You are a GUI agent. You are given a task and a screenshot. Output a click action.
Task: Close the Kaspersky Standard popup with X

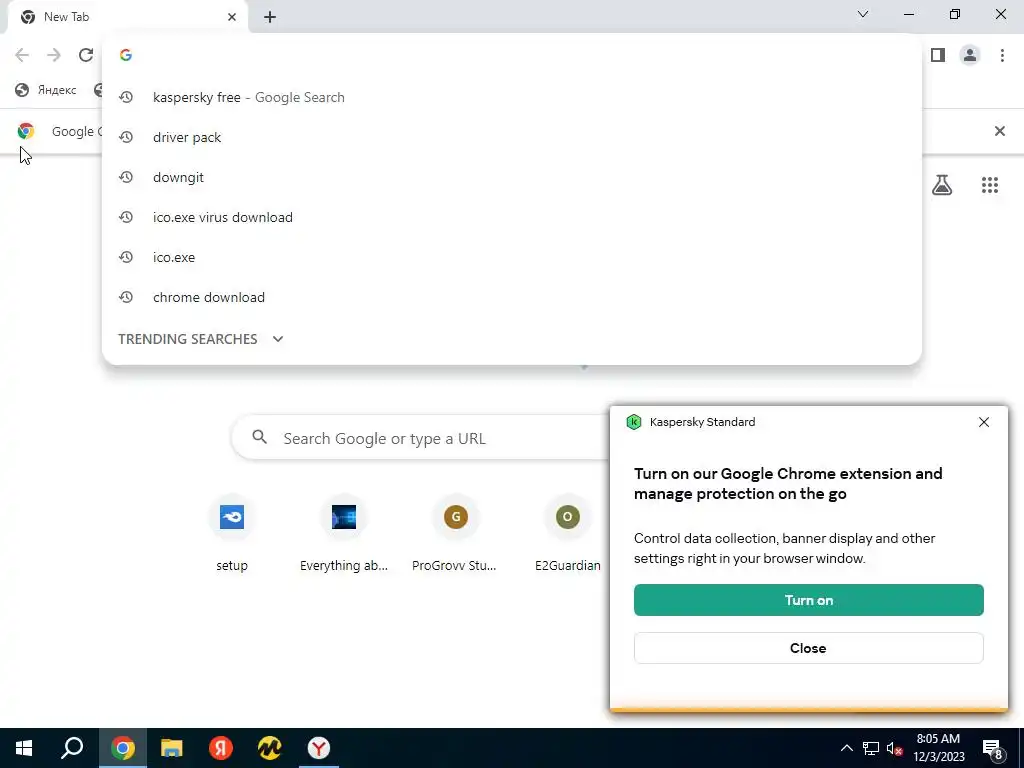tap(984, 423)
